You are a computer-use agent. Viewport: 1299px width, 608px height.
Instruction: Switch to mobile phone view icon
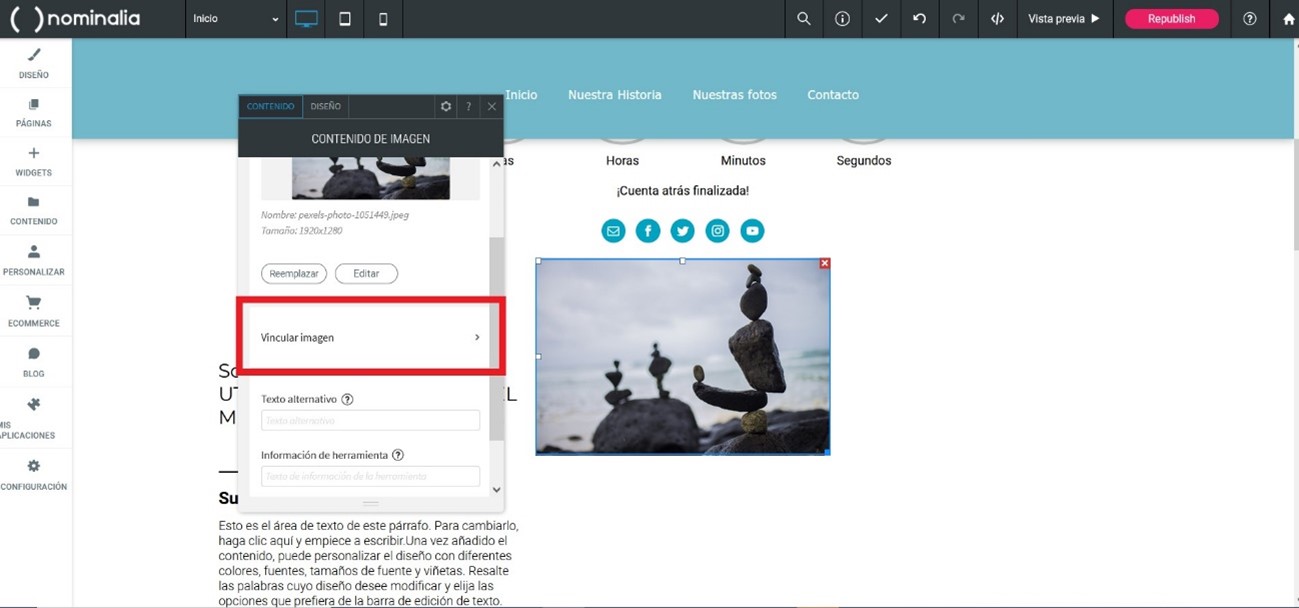(x=383, y=19)
